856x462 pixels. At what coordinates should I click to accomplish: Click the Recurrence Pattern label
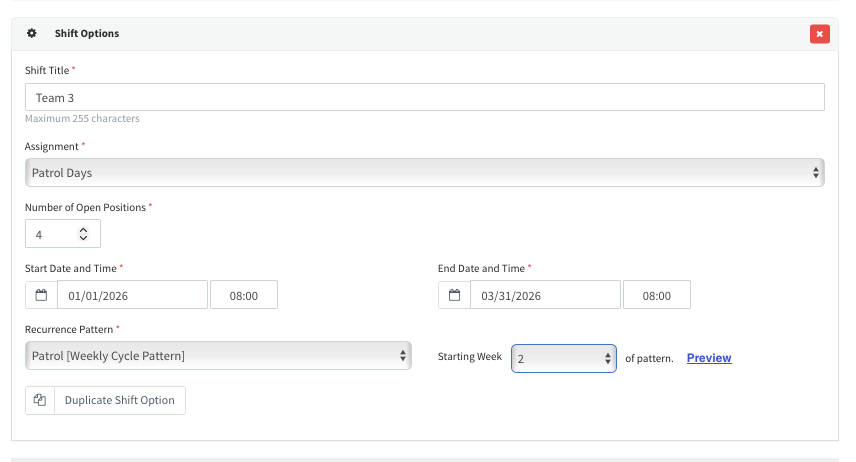click(x=69, y=329)
